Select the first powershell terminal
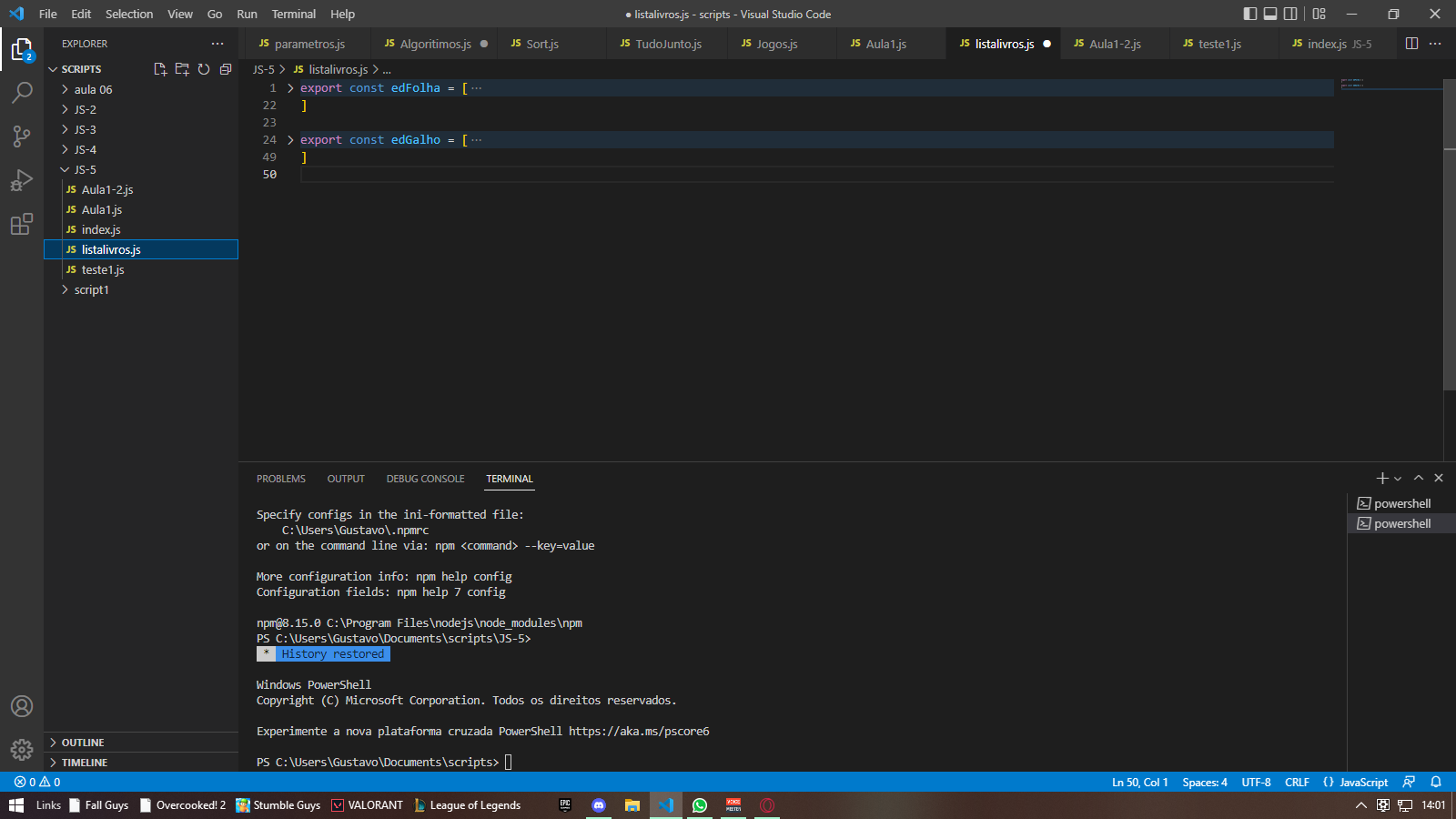Viewport: 1456px width, 819px height. [1401, 503]
